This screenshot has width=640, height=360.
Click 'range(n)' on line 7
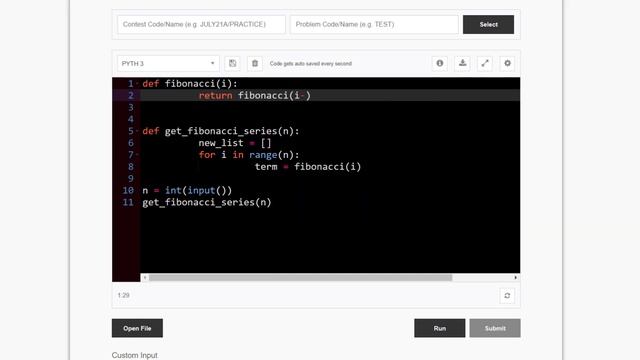pos(271,155)
